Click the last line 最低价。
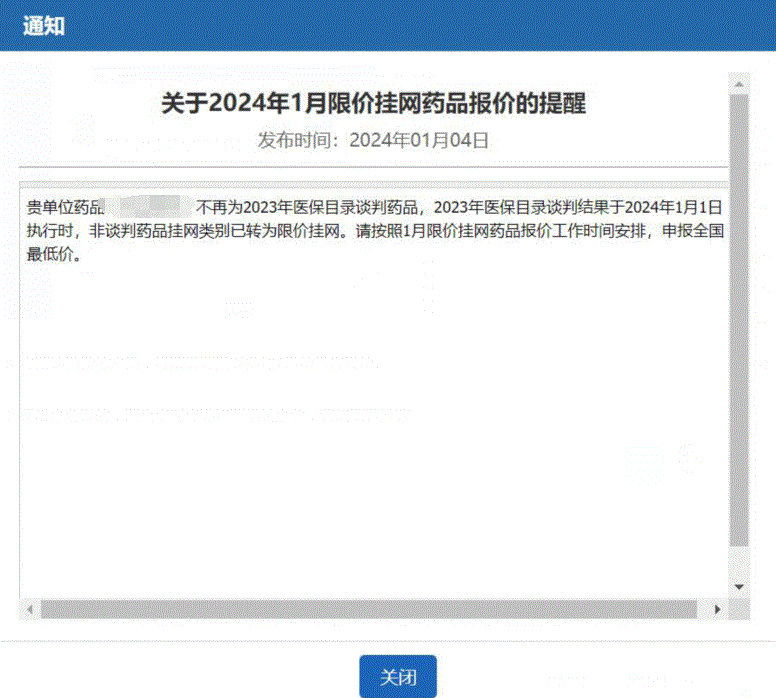This screenshot has width=776, height=698. [54, 253]
